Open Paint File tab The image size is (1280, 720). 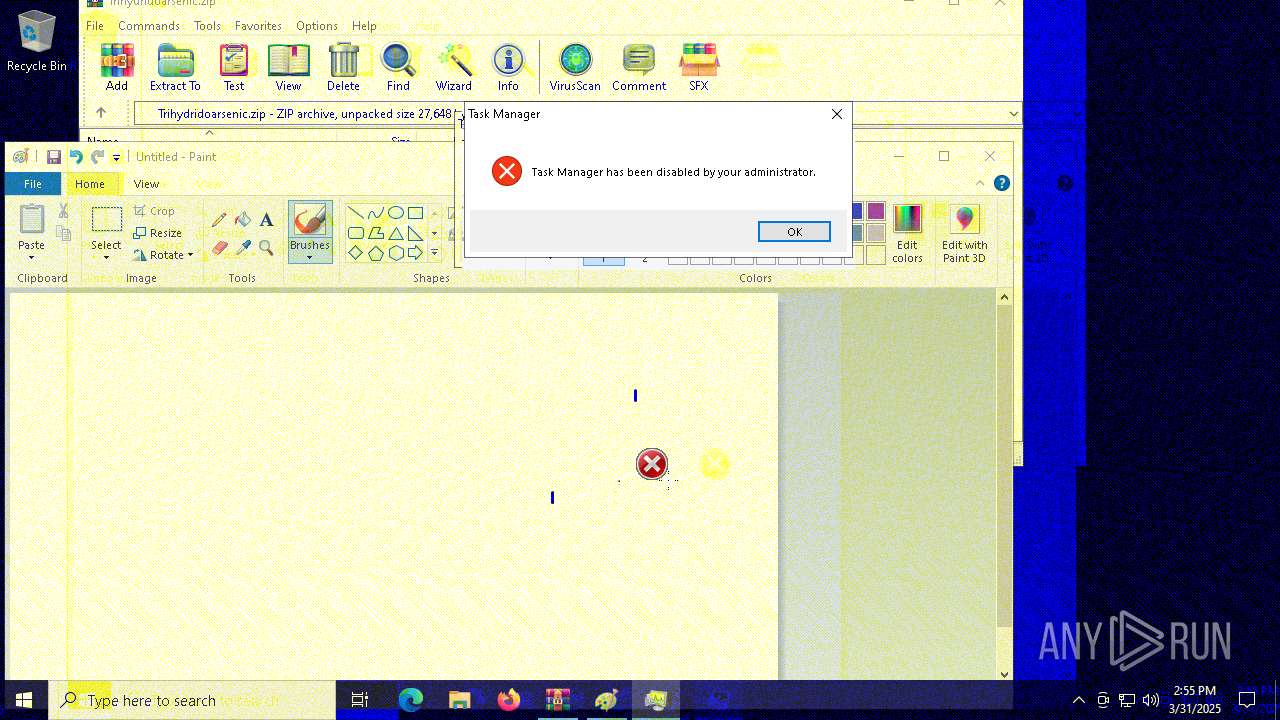click(x=33, y=184)
